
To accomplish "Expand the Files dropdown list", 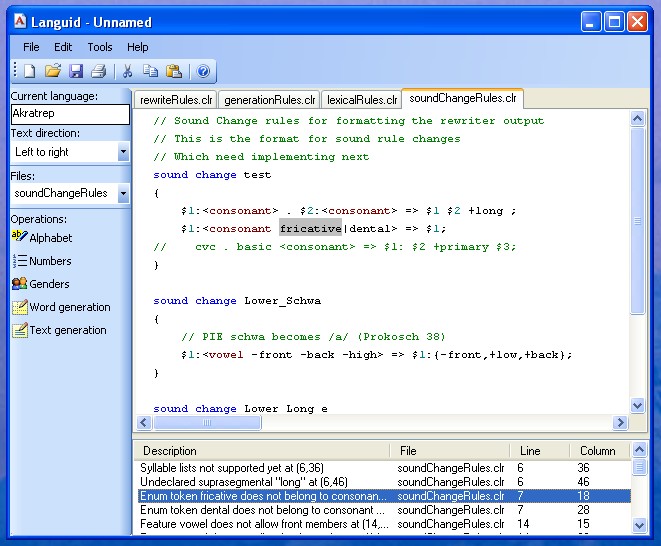I will tap(123, 193).
